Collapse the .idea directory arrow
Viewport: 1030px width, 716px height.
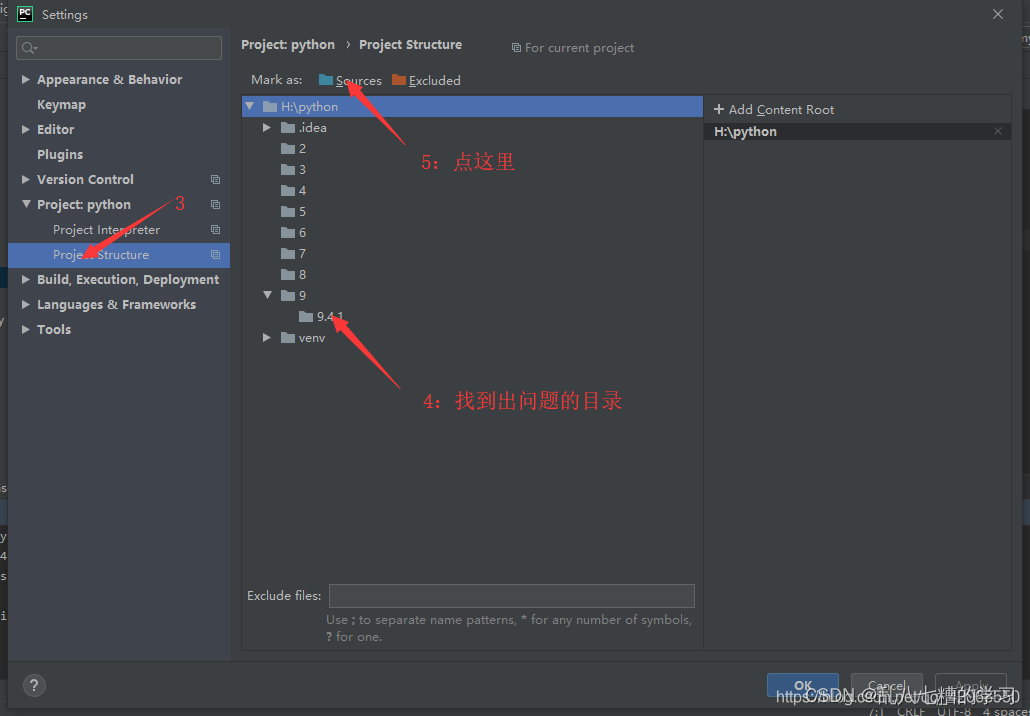click(266, 127)
